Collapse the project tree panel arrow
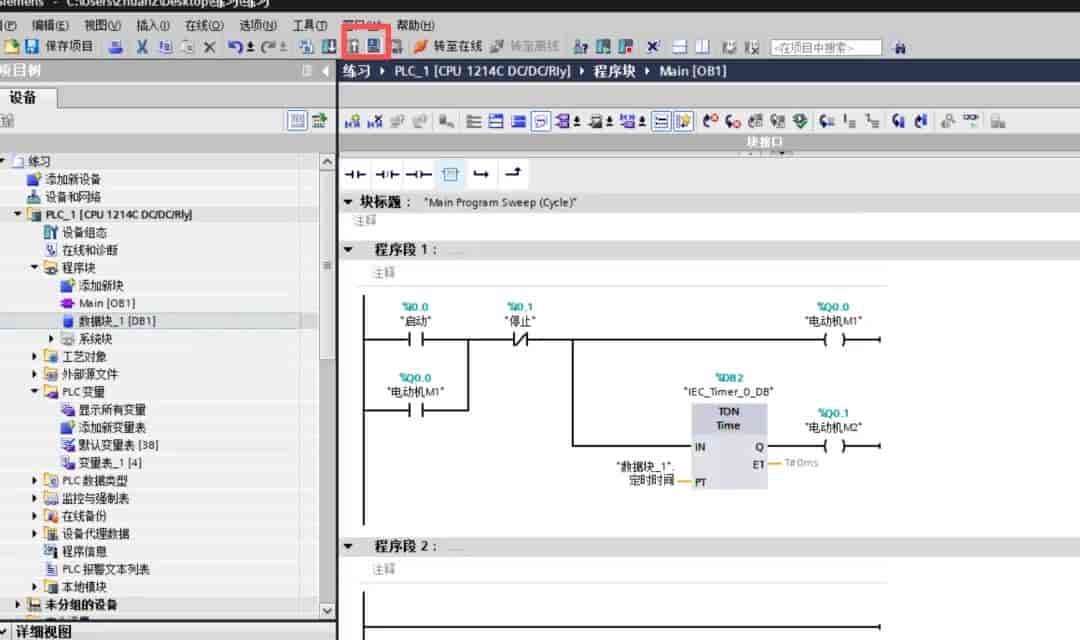This screenshot has height=640, width=1080. point(325,71)
